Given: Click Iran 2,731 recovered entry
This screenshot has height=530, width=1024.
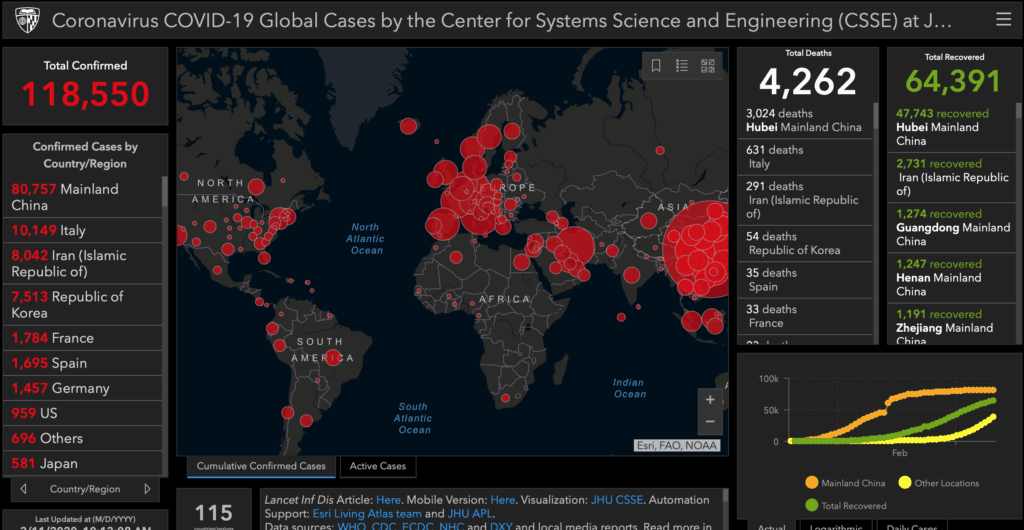Looking at the screenshot, I should tap(951, 177).
